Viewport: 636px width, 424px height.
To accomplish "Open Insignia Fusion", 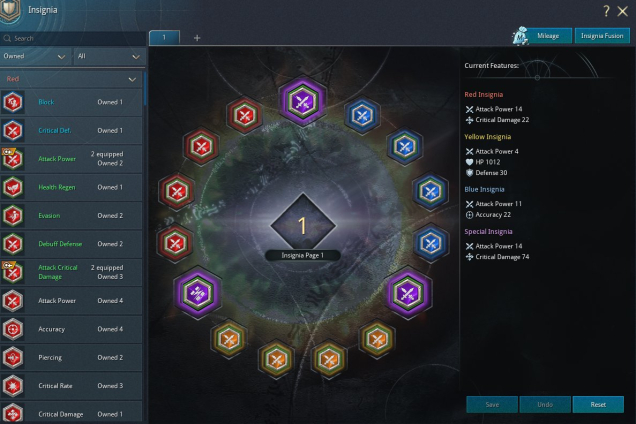I will pos(602,36).
